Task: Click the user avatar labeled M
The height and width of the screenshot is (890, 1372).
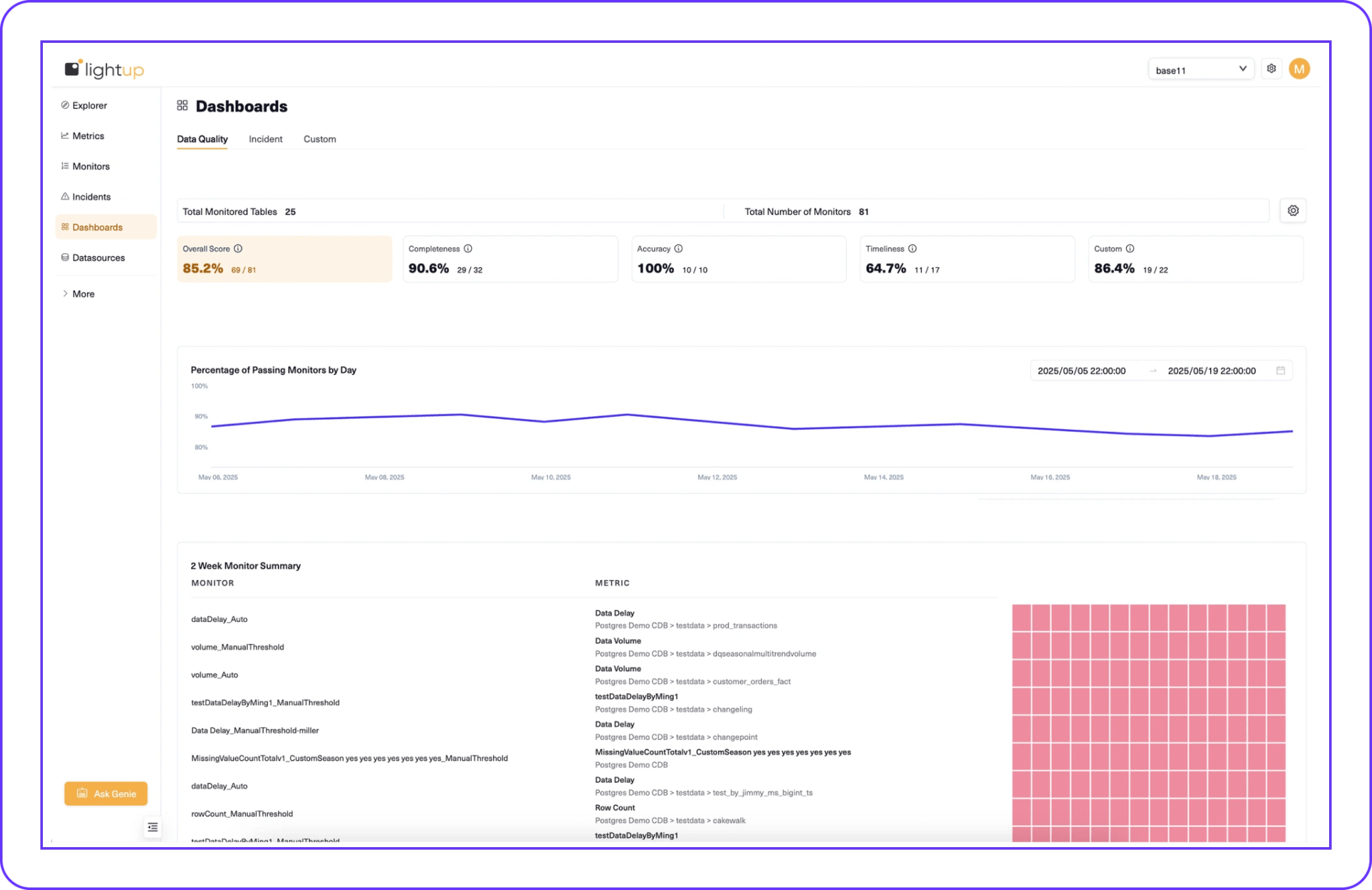Action: click(x=1300, y=68)
